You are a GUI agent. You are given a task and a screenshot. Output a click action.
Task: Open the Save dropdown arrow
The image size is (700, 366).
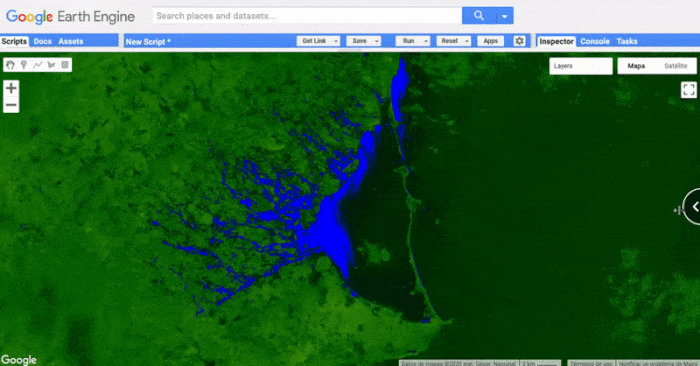click(x=377, y=41)
